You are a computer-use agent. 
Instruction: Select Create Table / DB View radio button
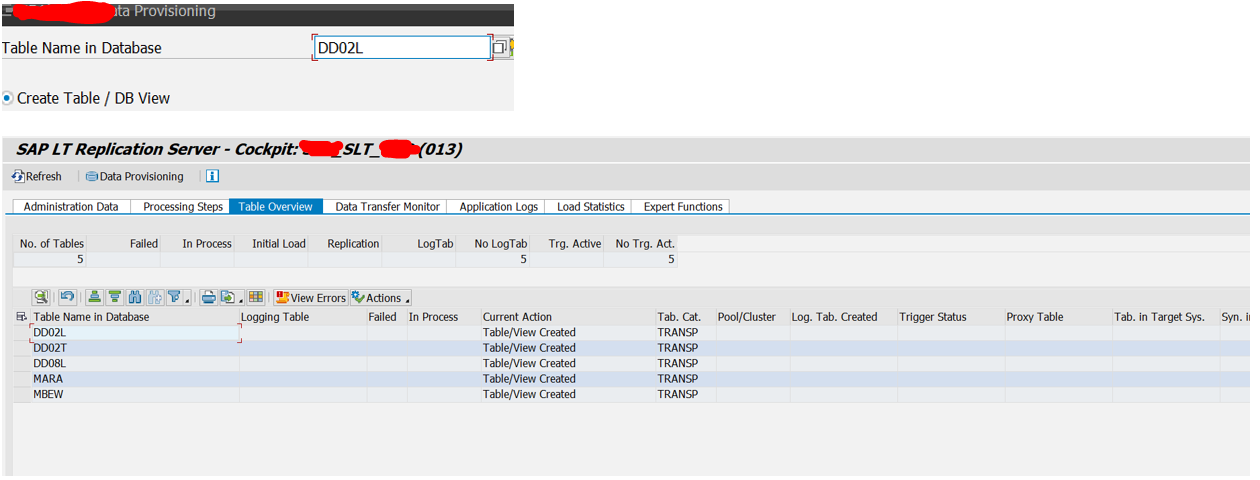coord(8,98)
